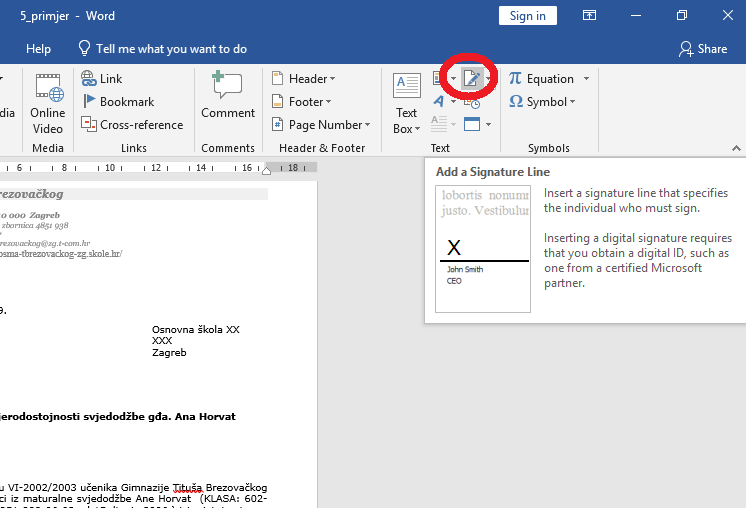This screenshot has width=746, height=508.
Task: Click the WordArt icon
Action: pyautogui.click(x=439, y=101)
